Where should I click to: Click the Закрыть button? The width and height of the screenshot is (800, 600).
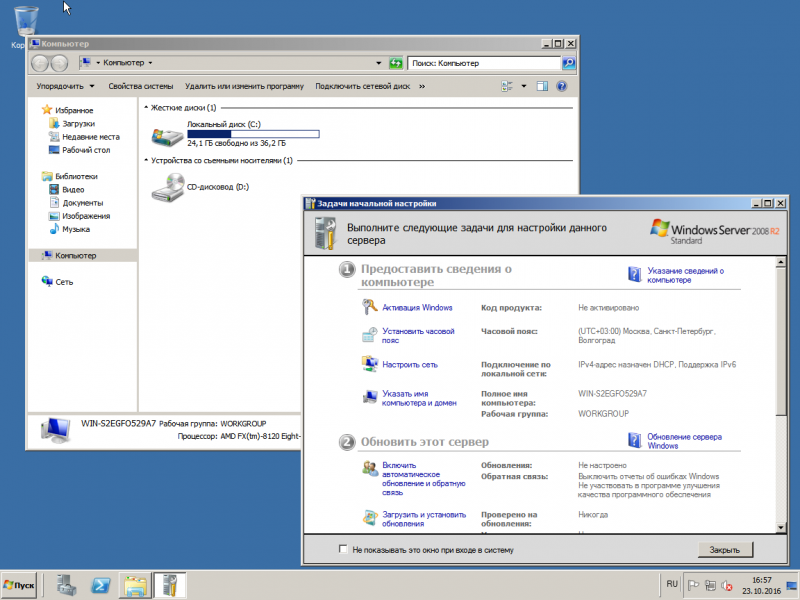point(724,549)
